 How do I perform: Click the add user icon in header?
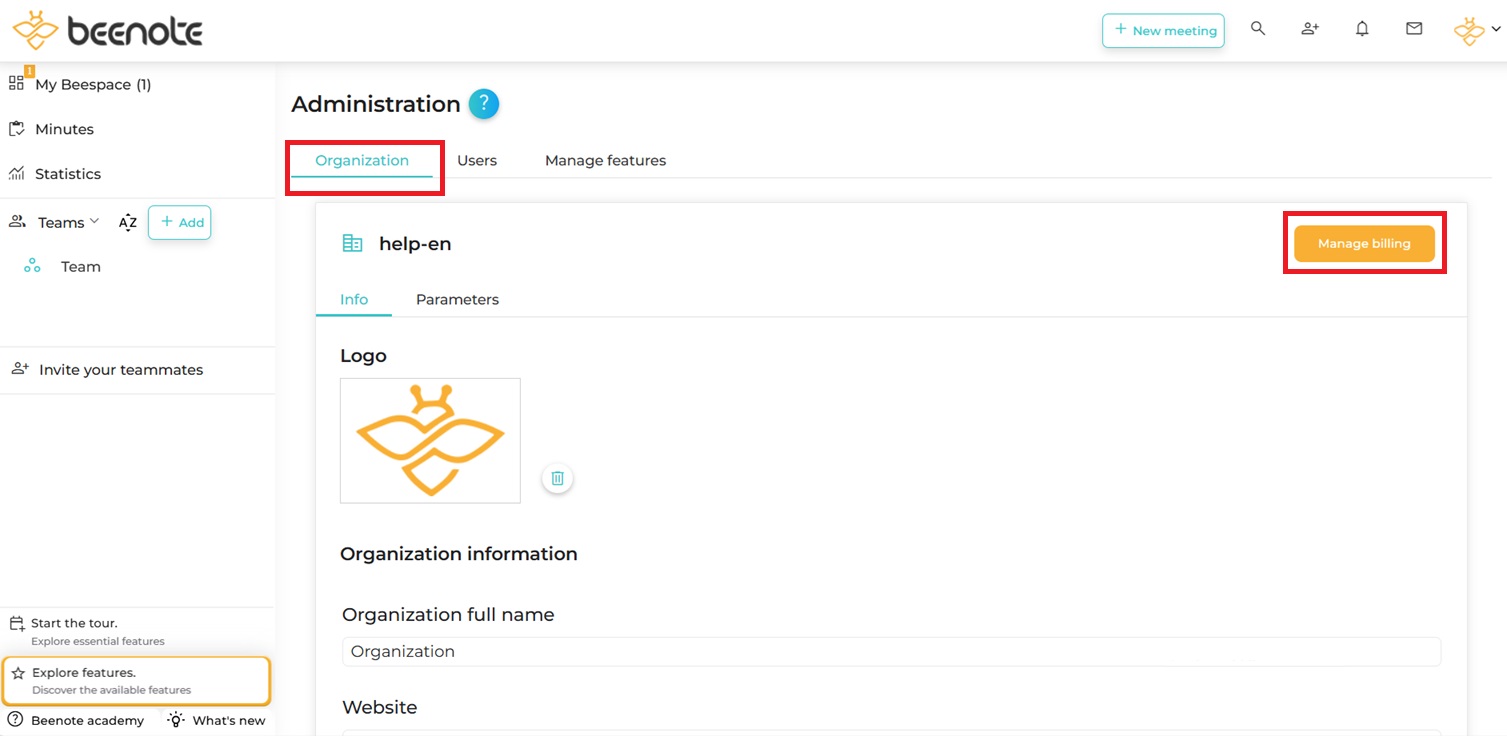[x=1310, y=29]
